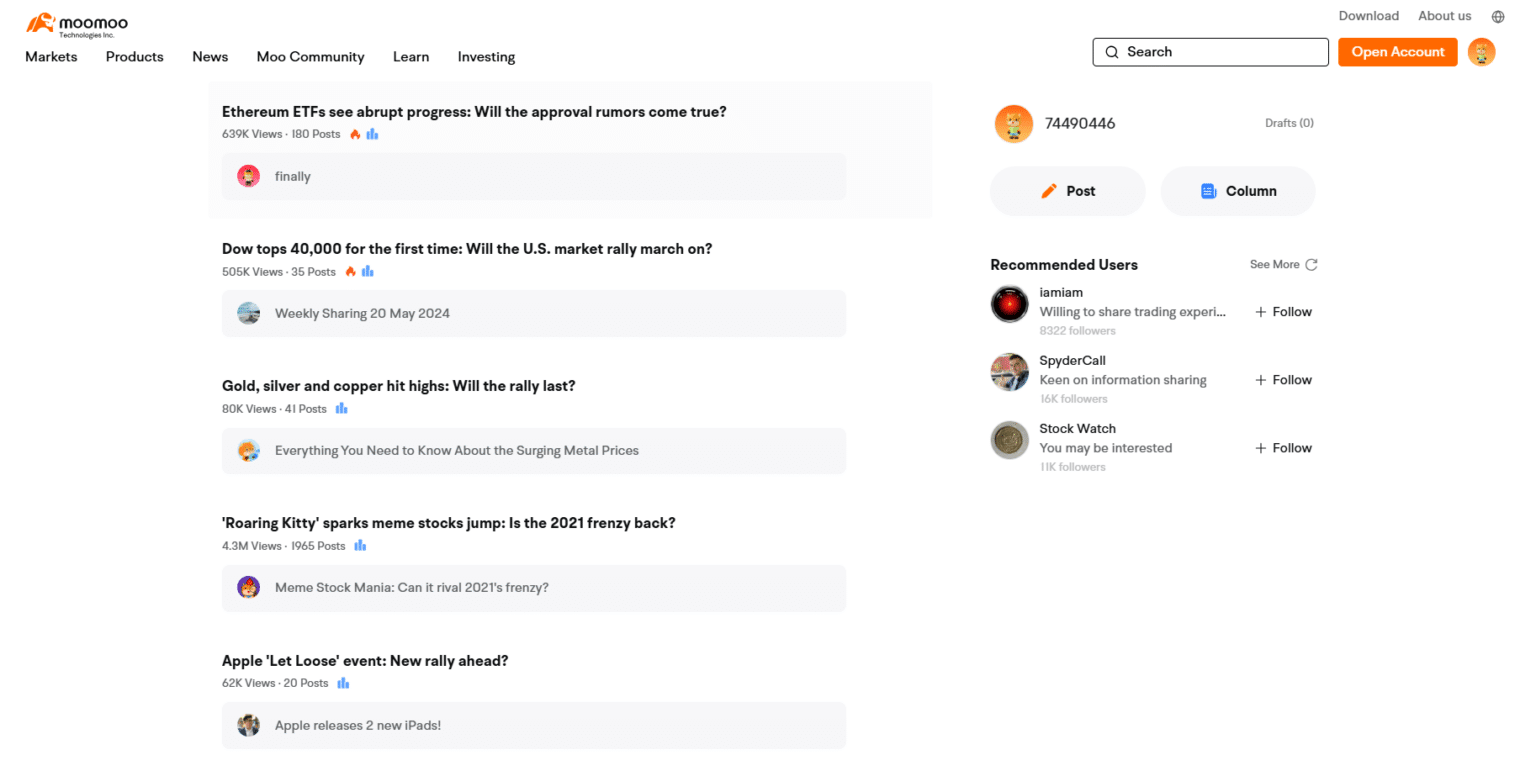Follow the Stock Watch account
1536x771 pixels.
coord(1283,447)
